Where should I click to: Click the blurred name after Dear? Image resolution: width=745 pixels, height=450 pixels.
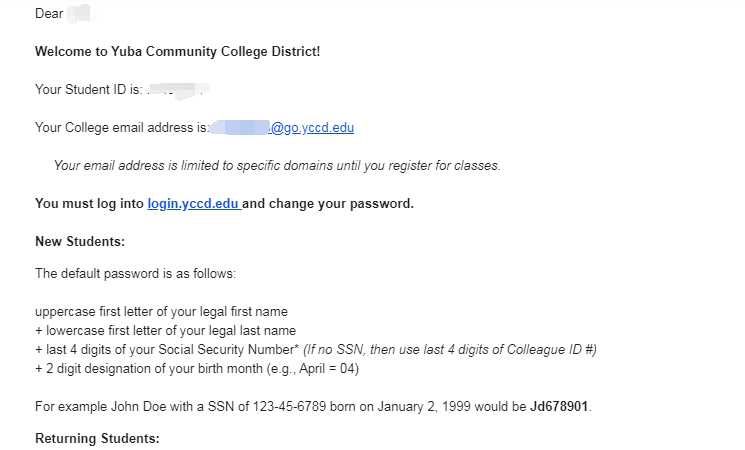point(79,13)
